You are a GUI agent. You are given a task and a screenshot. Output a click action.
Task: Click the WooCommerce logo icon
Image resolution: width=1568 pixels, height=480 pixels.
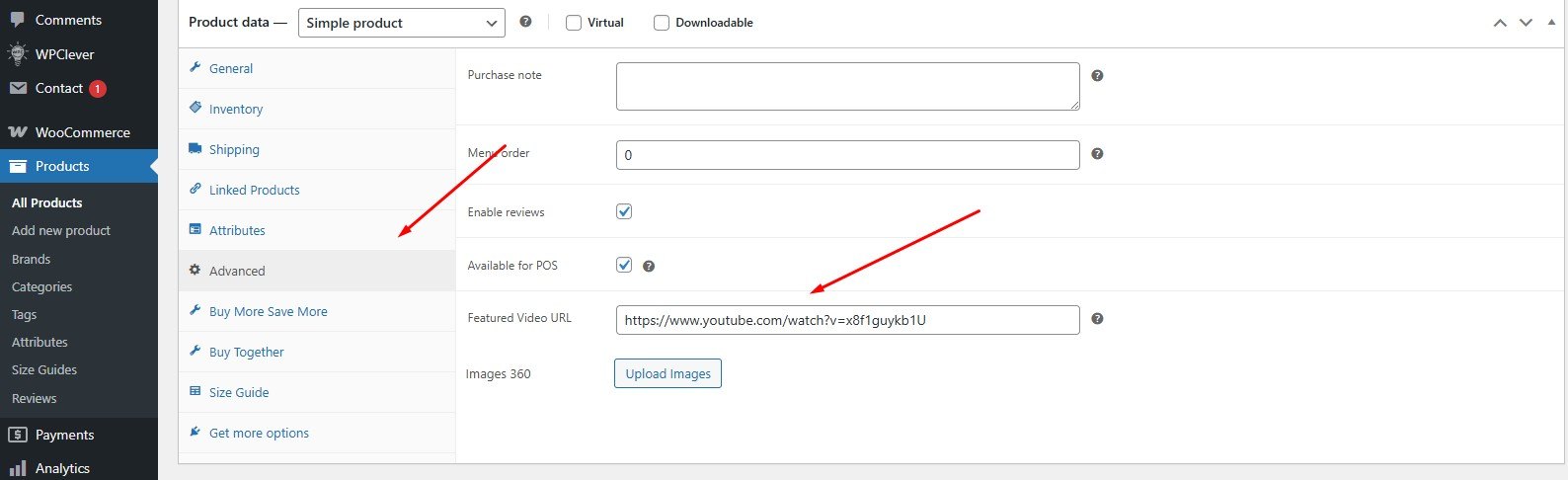17,132
